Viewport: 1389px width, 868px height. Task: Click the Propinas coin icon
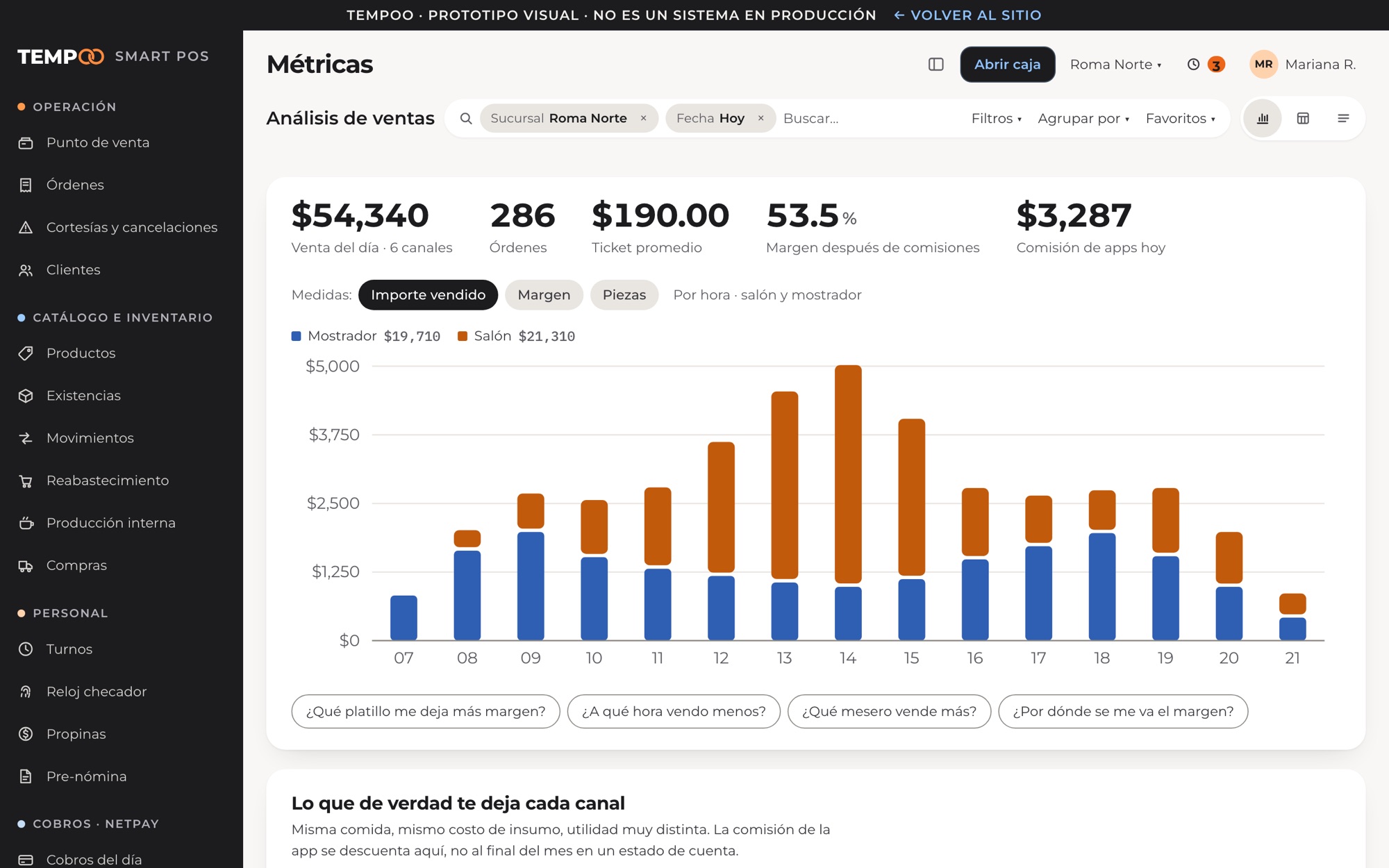(x=26, y=734)
